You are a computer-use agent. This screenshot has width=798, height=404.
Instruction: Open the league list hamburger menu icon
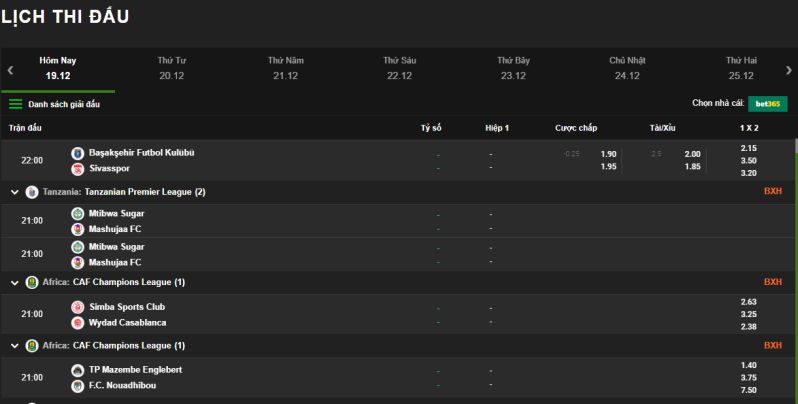16,104
